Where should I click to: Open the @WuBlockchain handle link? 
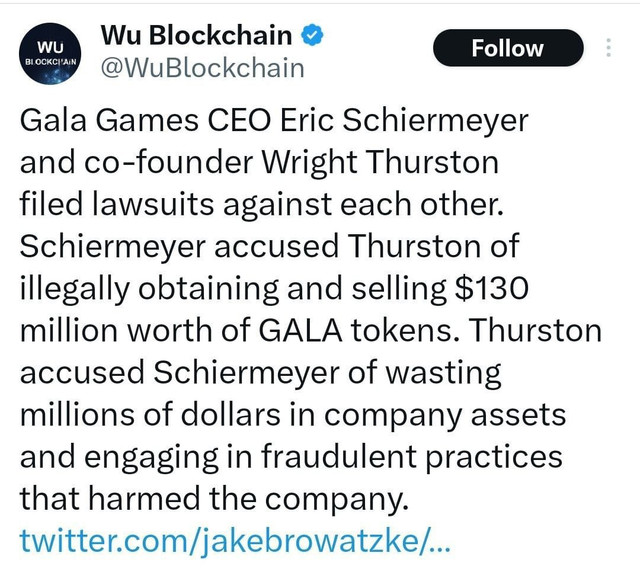coord(202,68)
